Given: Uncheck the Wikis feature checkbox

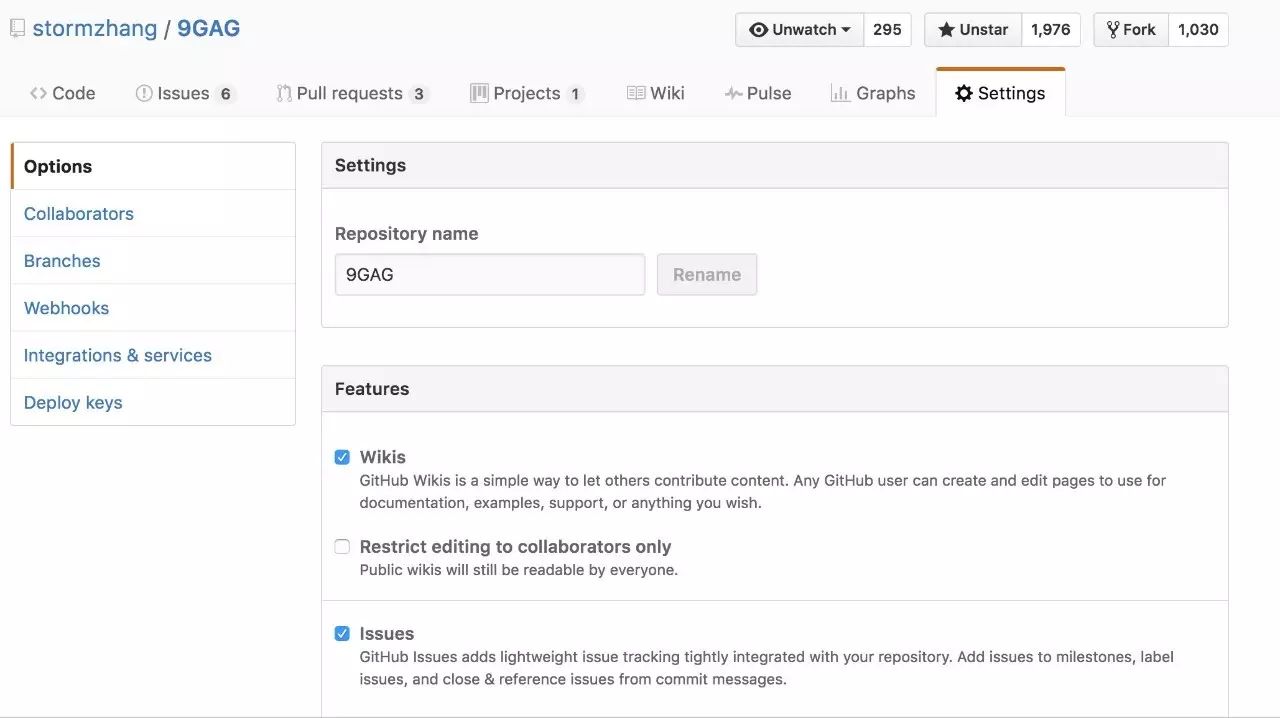Looking at the screenshot, I should click(342, 457).
